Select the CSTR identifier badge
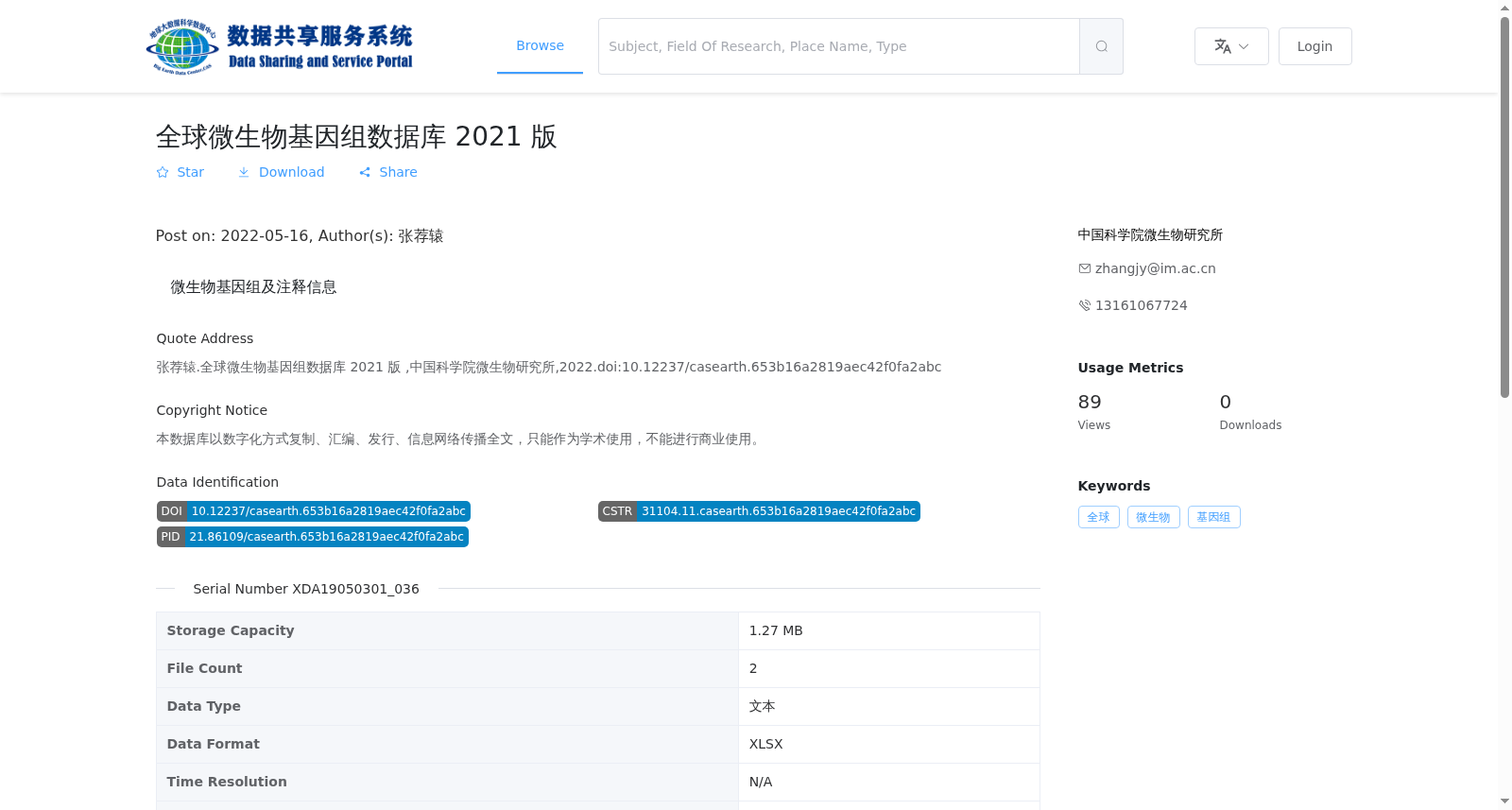This screenshot has height=810, width=1512. (x=759, y=511)
